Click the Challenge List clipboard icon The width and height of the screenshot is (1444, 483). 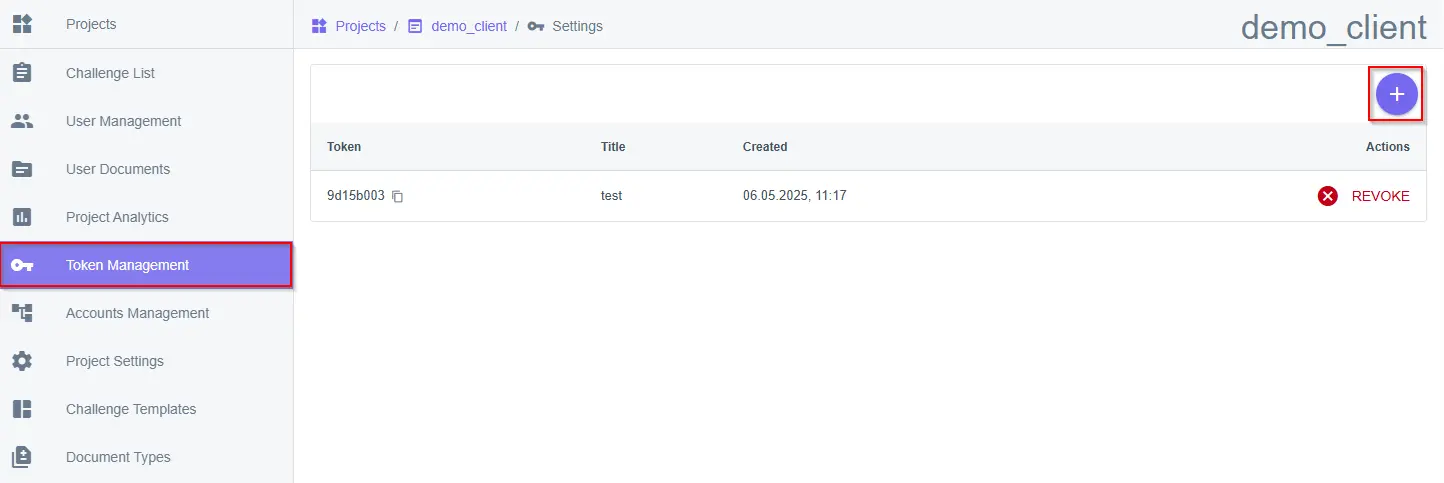pyautogui.click(x=22, y=73)
